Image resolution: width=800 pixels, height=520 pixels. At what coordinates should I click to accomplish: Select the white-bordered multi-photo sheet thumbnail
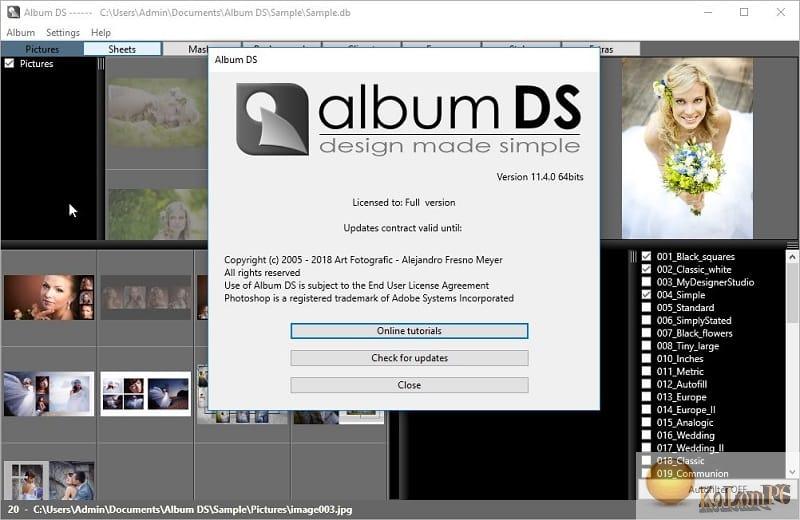(145, 393)
